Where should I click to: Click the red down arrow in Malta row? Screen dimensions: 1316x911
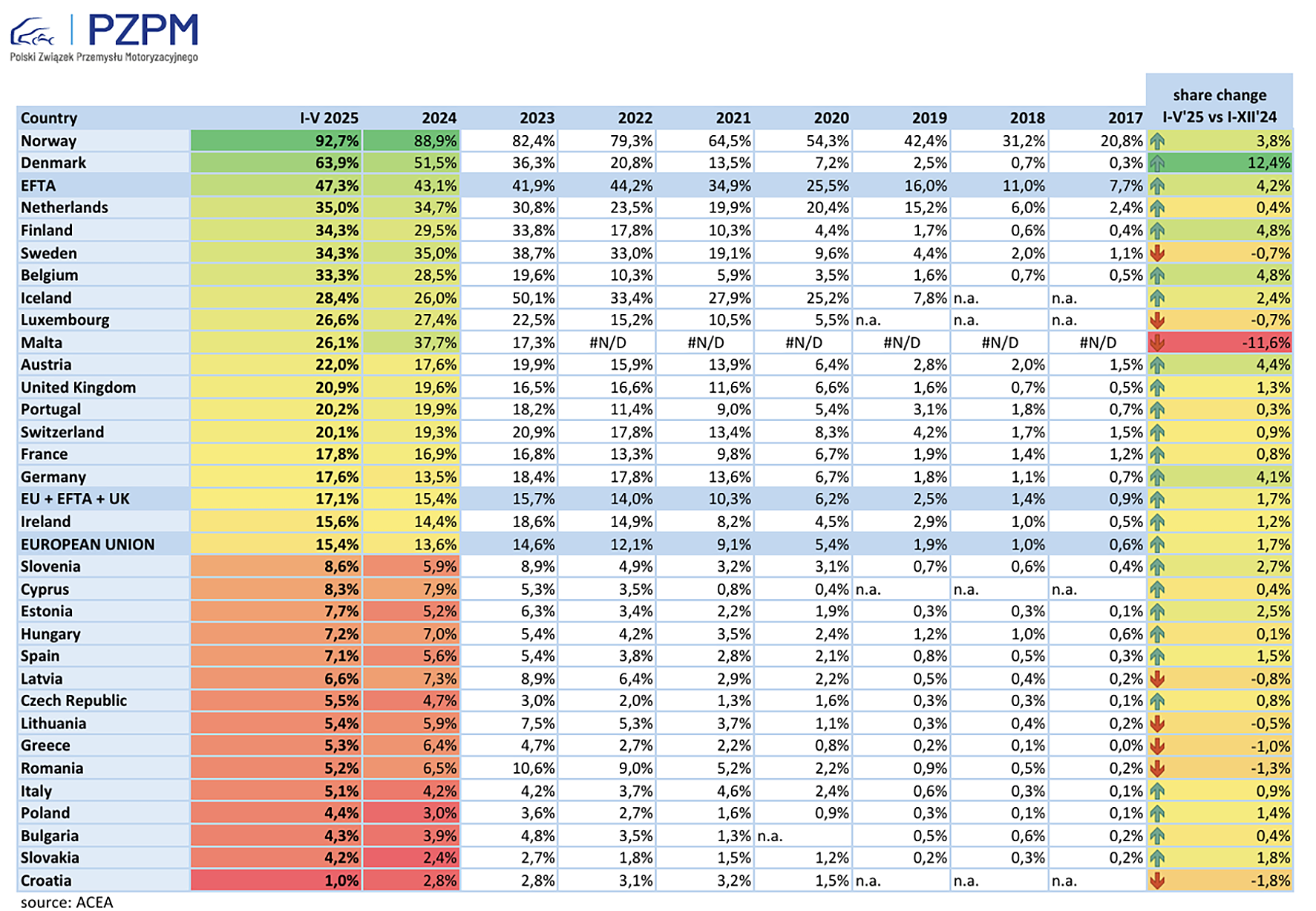1157,343
